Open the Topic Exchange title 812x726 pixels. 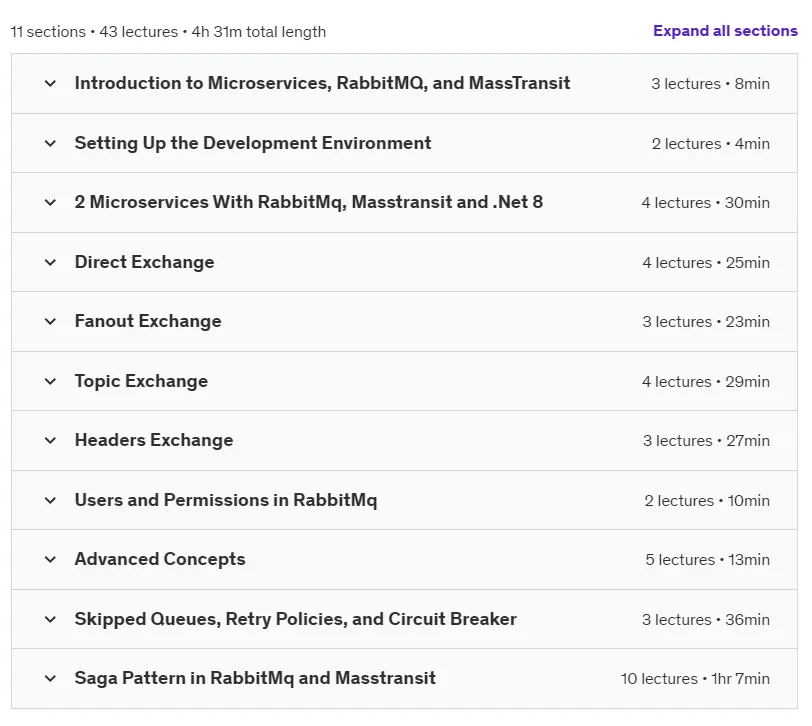141,381
